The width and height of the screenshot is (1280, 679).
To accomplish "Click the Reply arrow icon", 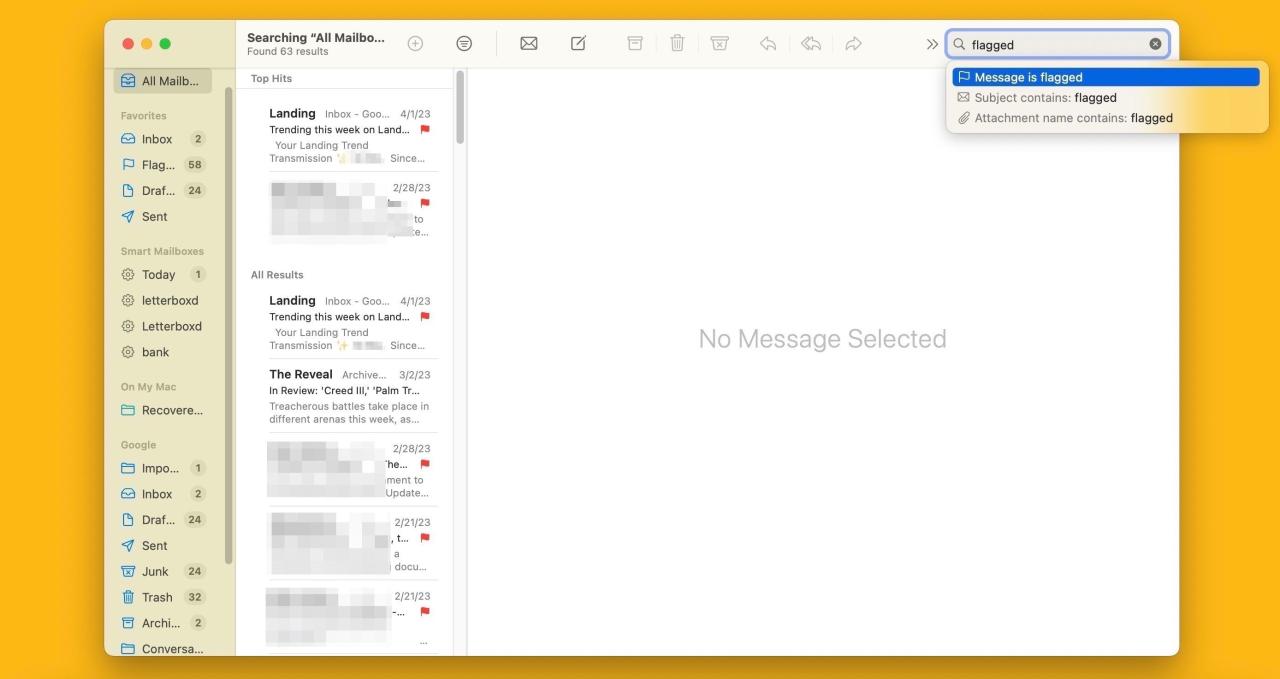I will 768,44.
